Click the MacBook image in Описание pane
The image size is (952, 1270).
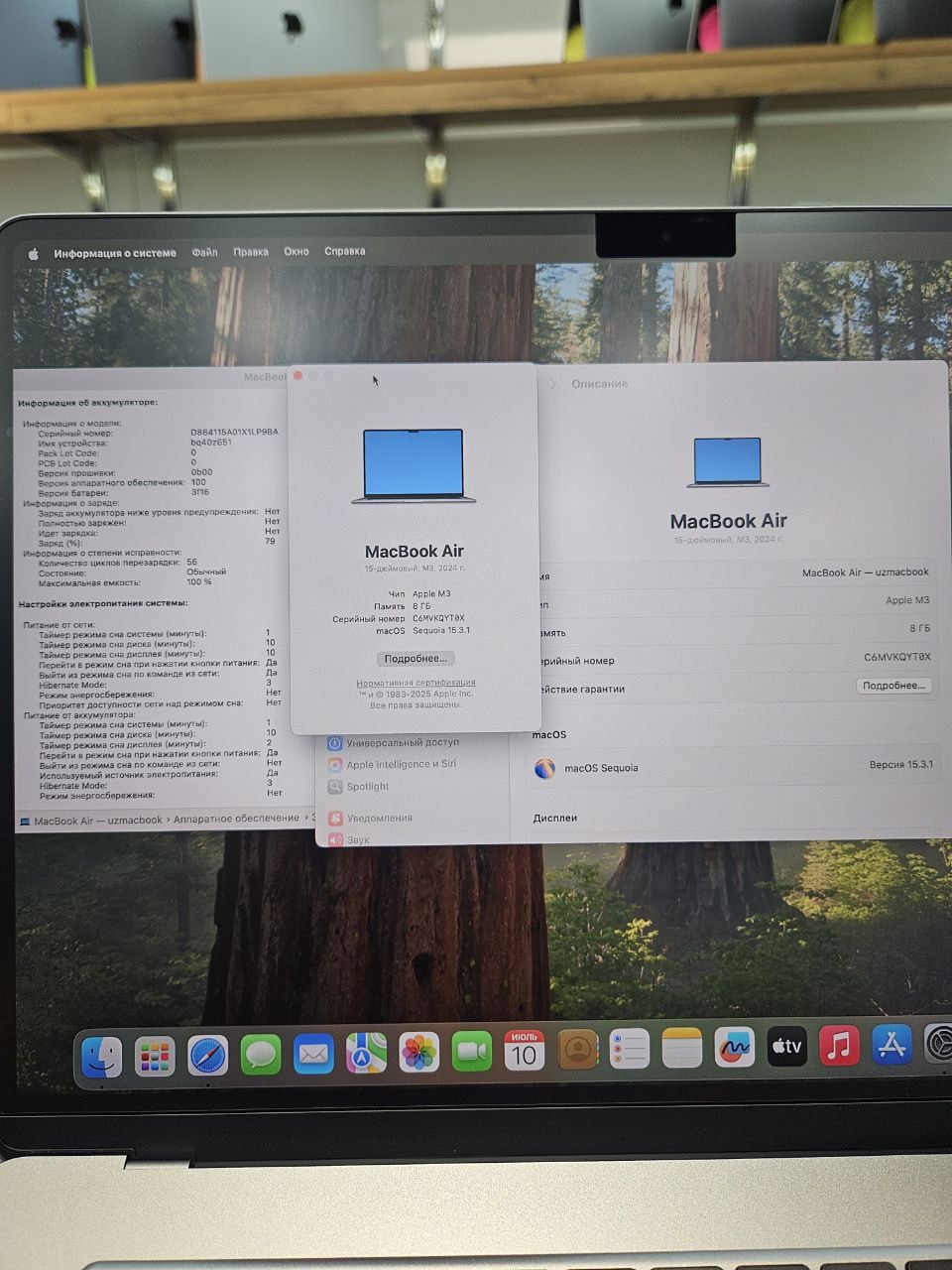pos(728,462)
